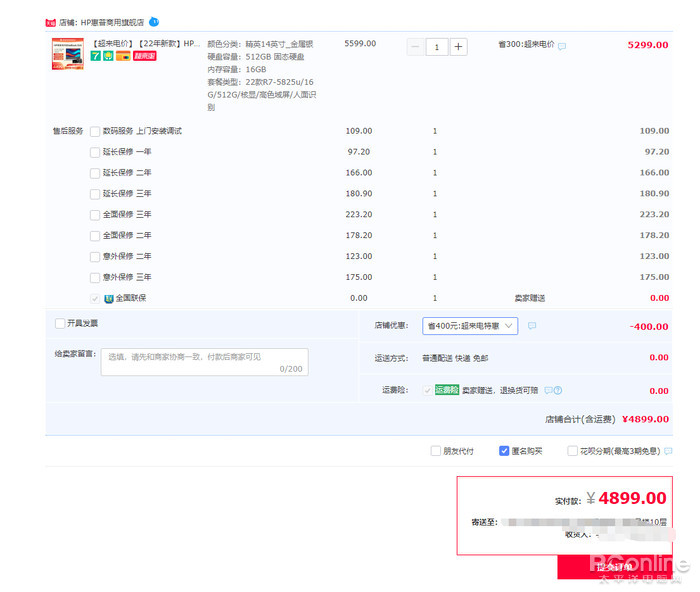Viewport: 700px width, 592px height.
Task: Check 延长保修 三年 option
Action: point(95,194)
